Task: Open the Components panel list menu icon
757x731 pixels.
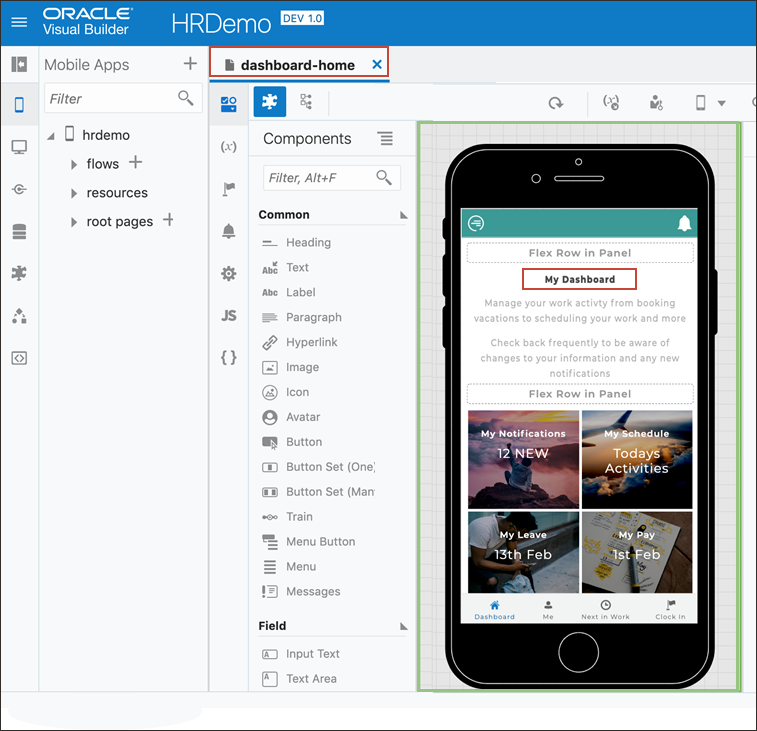Action: coord(385,139)
